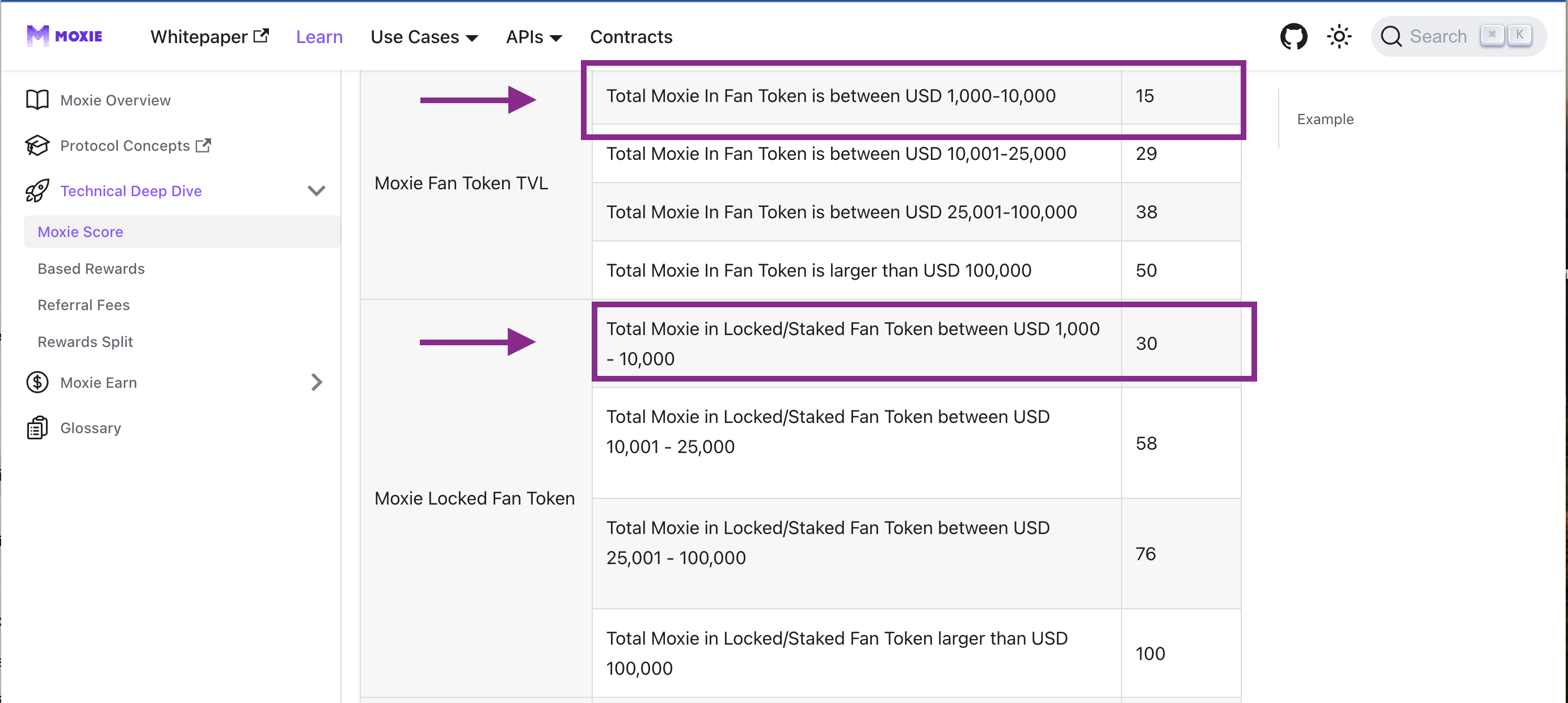Click the score value 58
1568x703 pixels.
(1146, 443)
